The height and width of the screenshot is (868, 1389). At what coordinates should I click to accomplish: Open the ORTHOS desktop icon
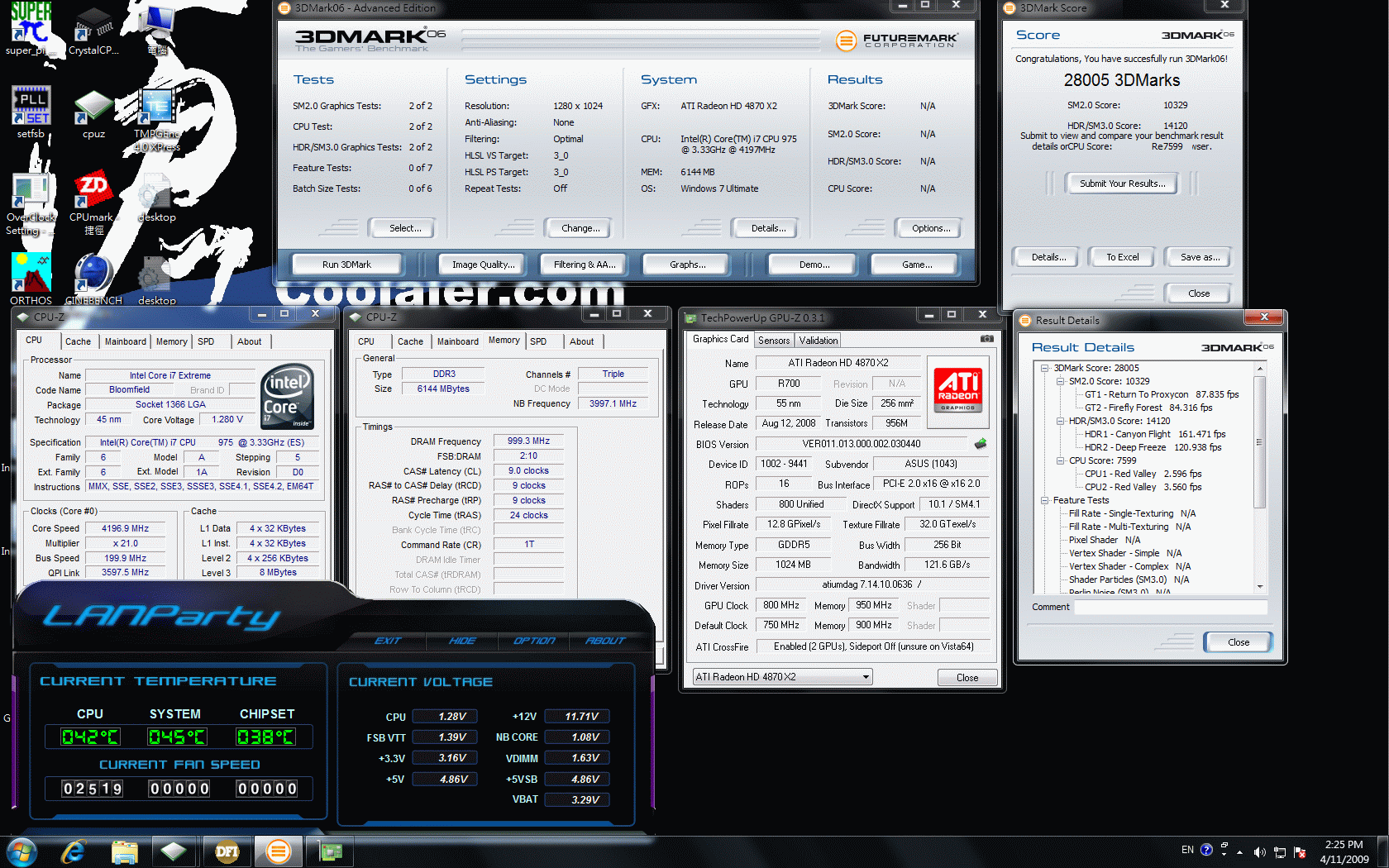pos(31,279)
